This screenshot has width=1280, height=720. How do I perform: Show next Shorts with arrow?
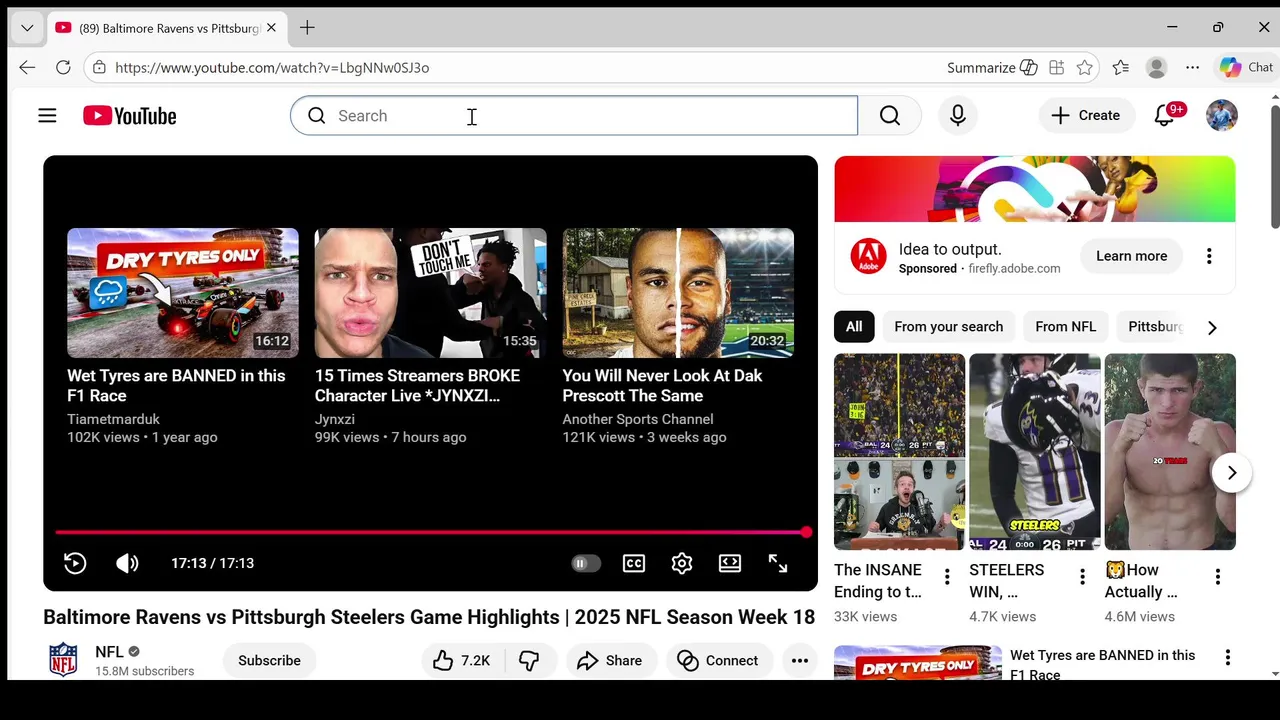tap(1232, 473)
